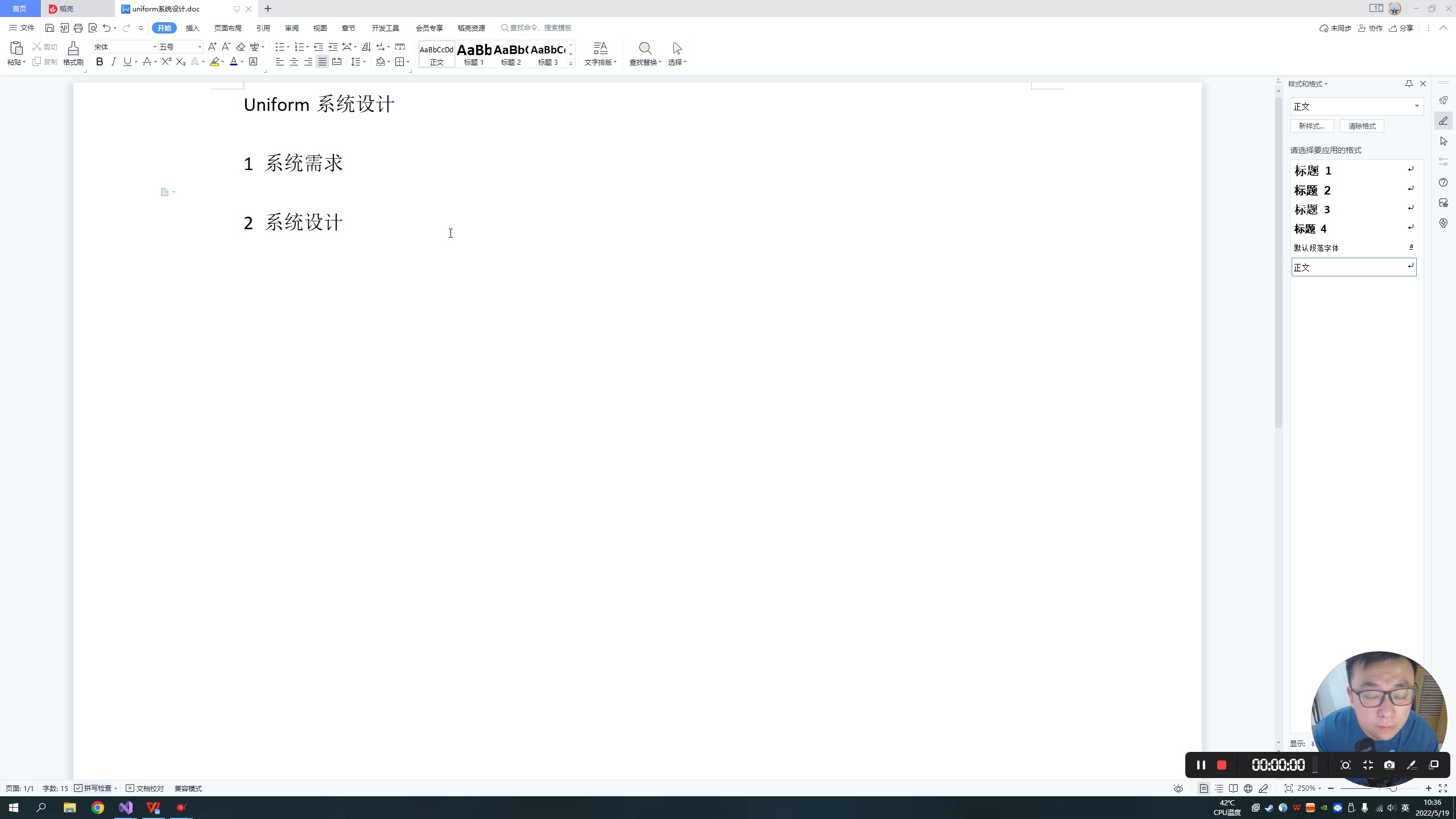Screen dimensions: 1456x819
Task: Toggle justify alignment button
Action: [x=322, y=62]
